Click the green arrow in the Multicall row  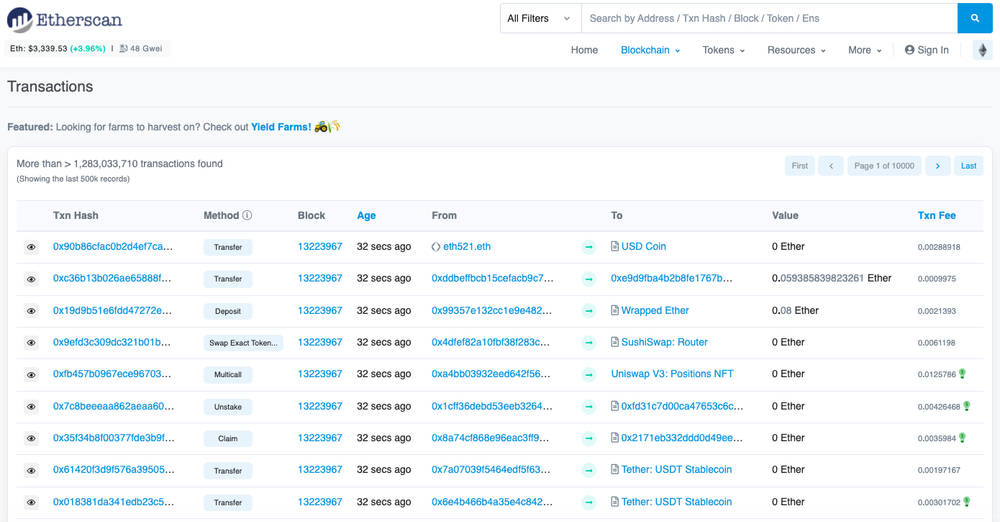(589, 375)
